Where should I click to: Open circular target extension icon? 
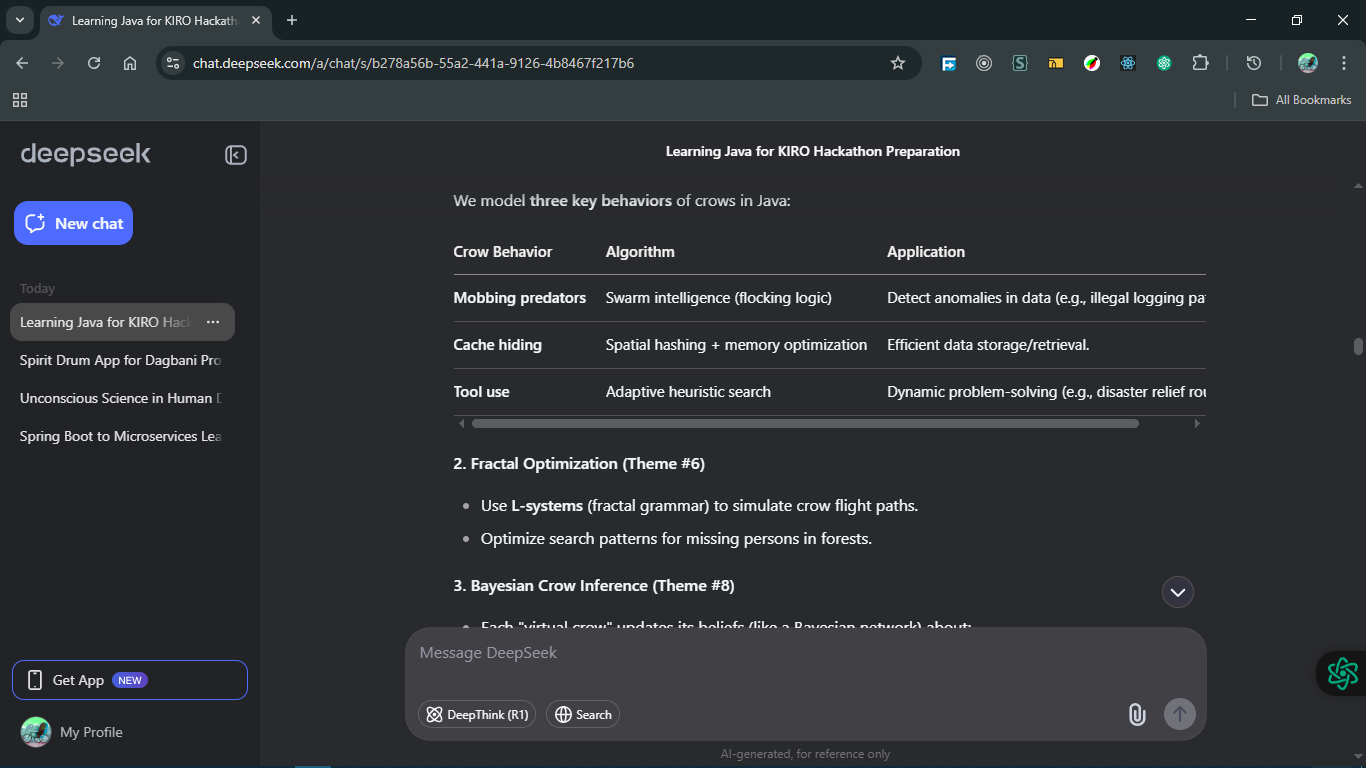[984, 63]
